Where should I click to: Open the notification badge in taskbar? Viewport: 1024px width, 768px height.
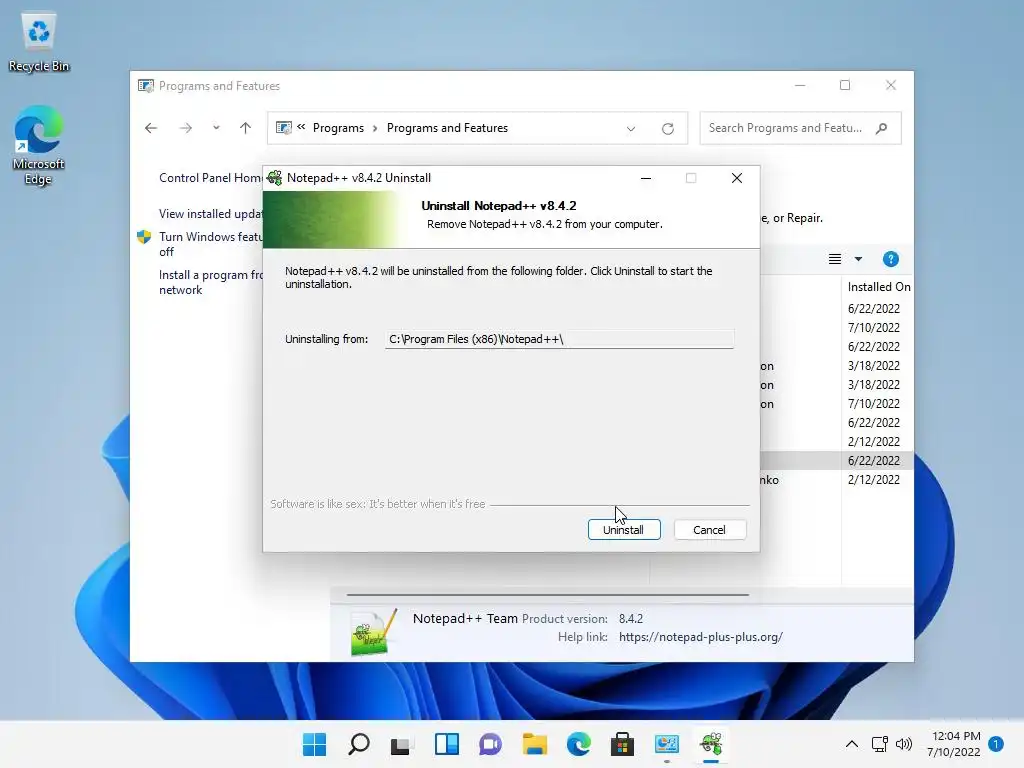pyautogui.click(x=996, y=744)
